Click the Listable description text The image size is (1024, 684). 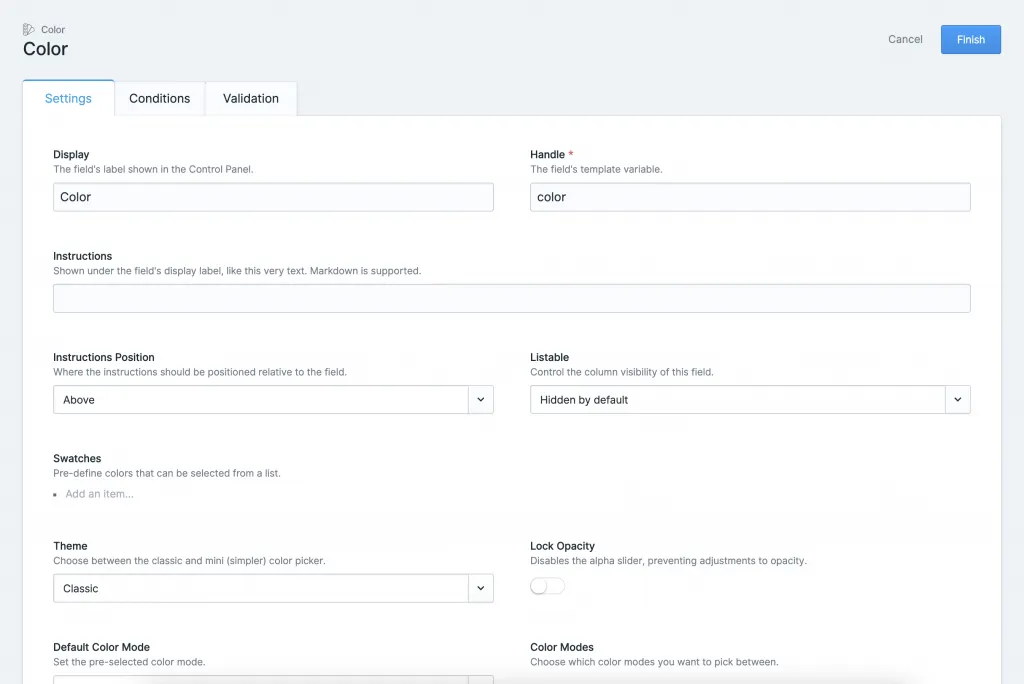coord(622,372)
